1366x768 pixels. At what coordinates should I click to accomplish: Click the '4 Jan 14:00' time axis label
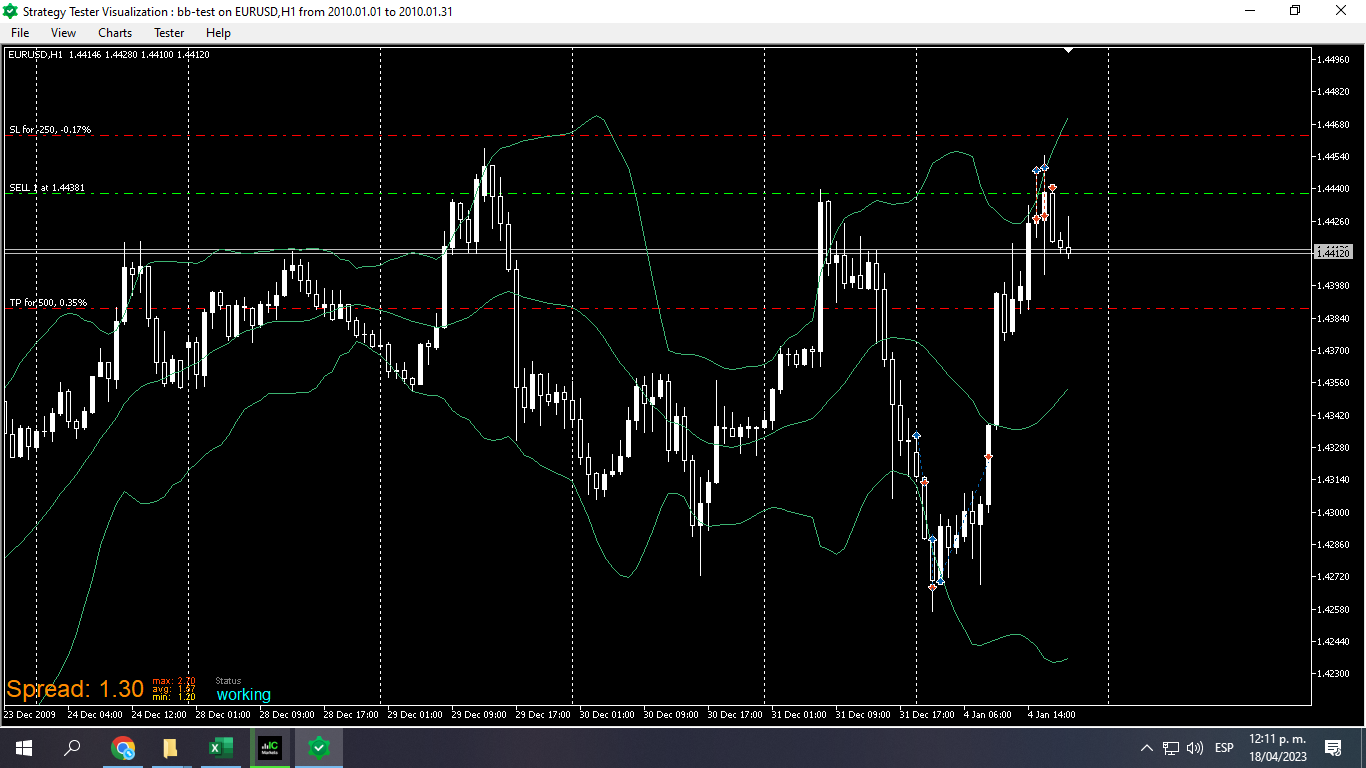(x=1052, y=715)
